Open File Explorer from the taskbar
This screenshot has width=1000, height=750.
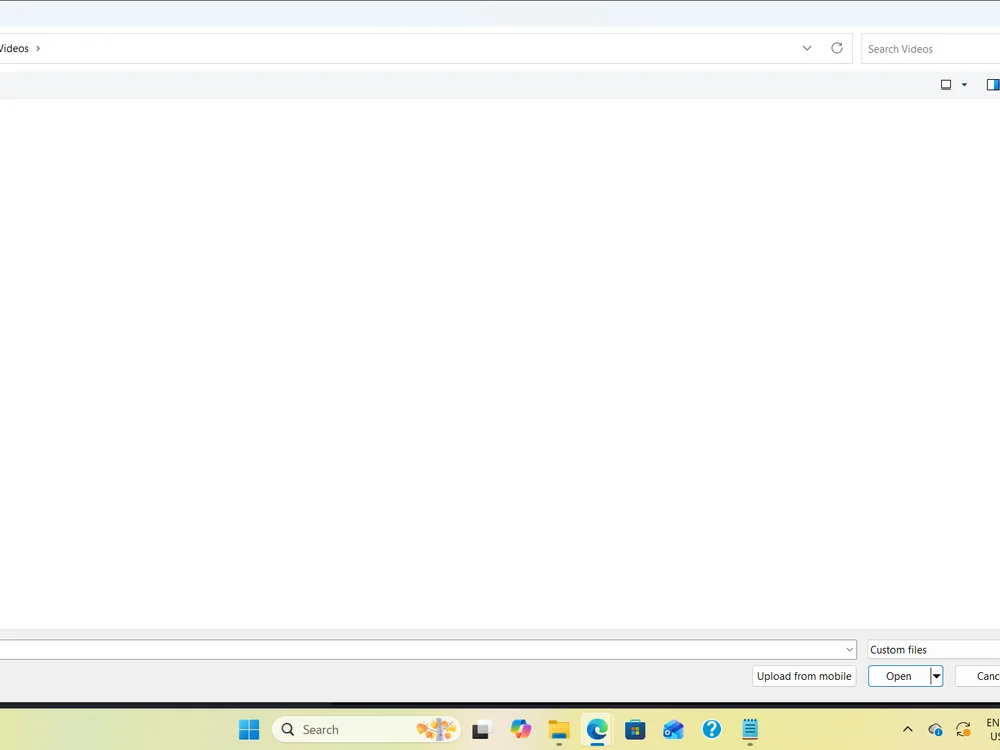559,729
